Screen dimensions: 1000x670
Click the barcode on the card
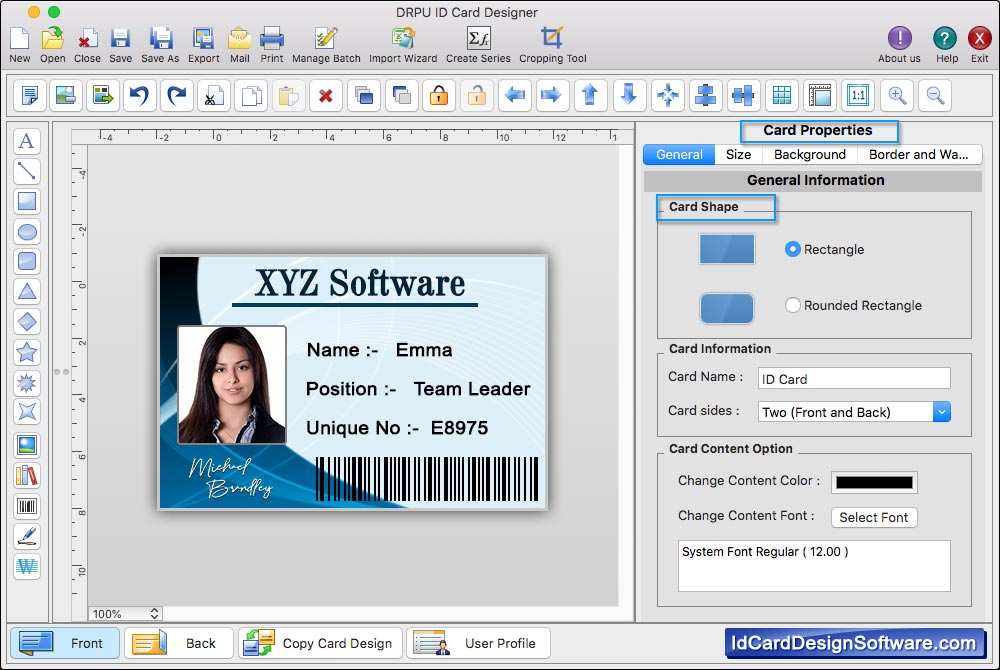tap(427, 479)
